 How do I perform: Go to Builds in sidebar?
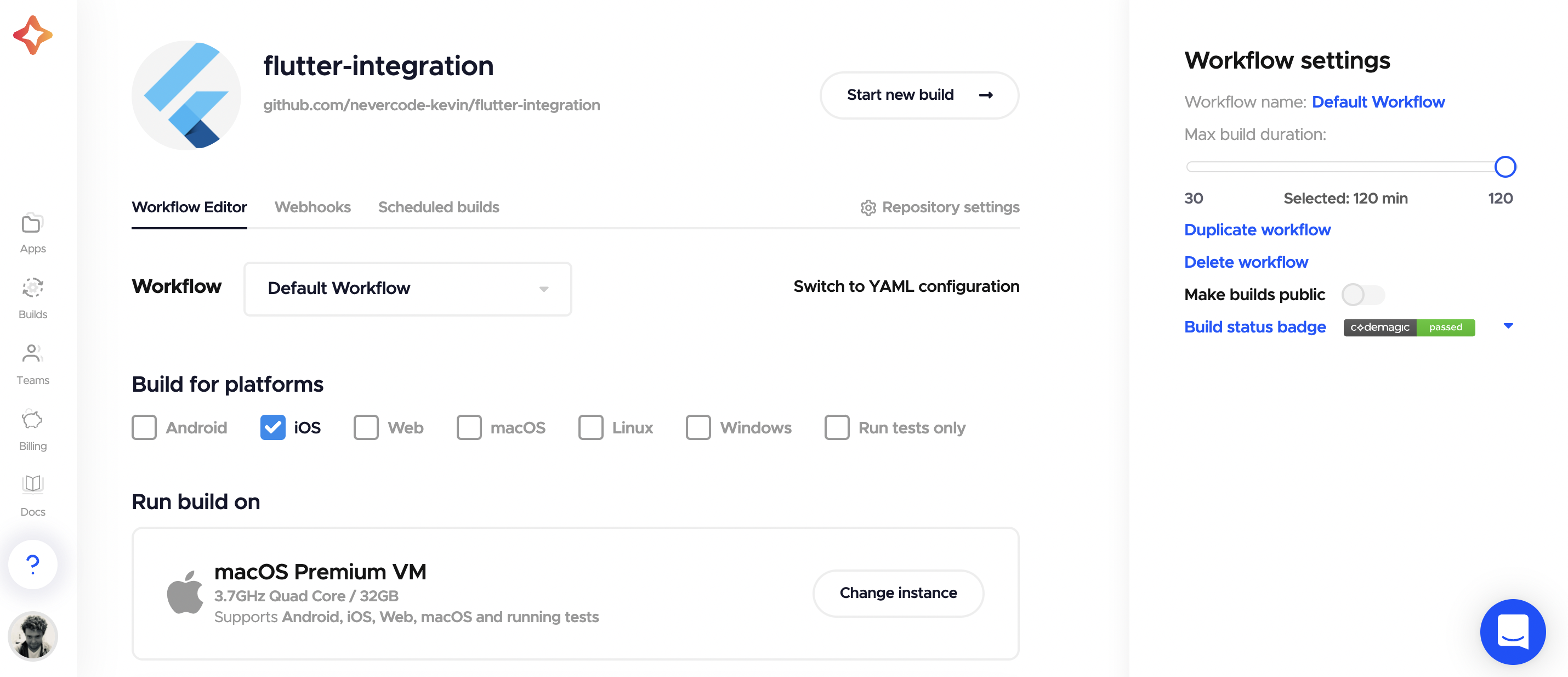(32, 298)
